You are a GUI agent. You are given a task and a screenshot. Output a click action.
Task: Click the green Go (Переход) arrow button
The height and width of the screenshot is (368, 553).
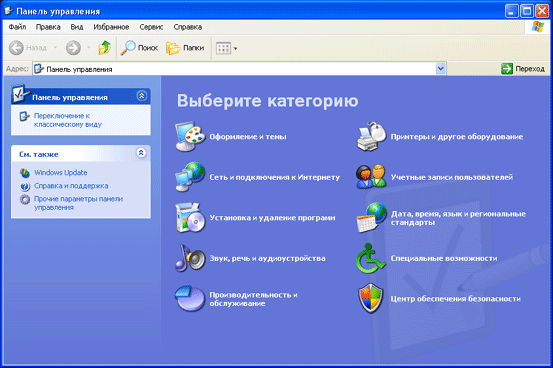pos(507,69)
